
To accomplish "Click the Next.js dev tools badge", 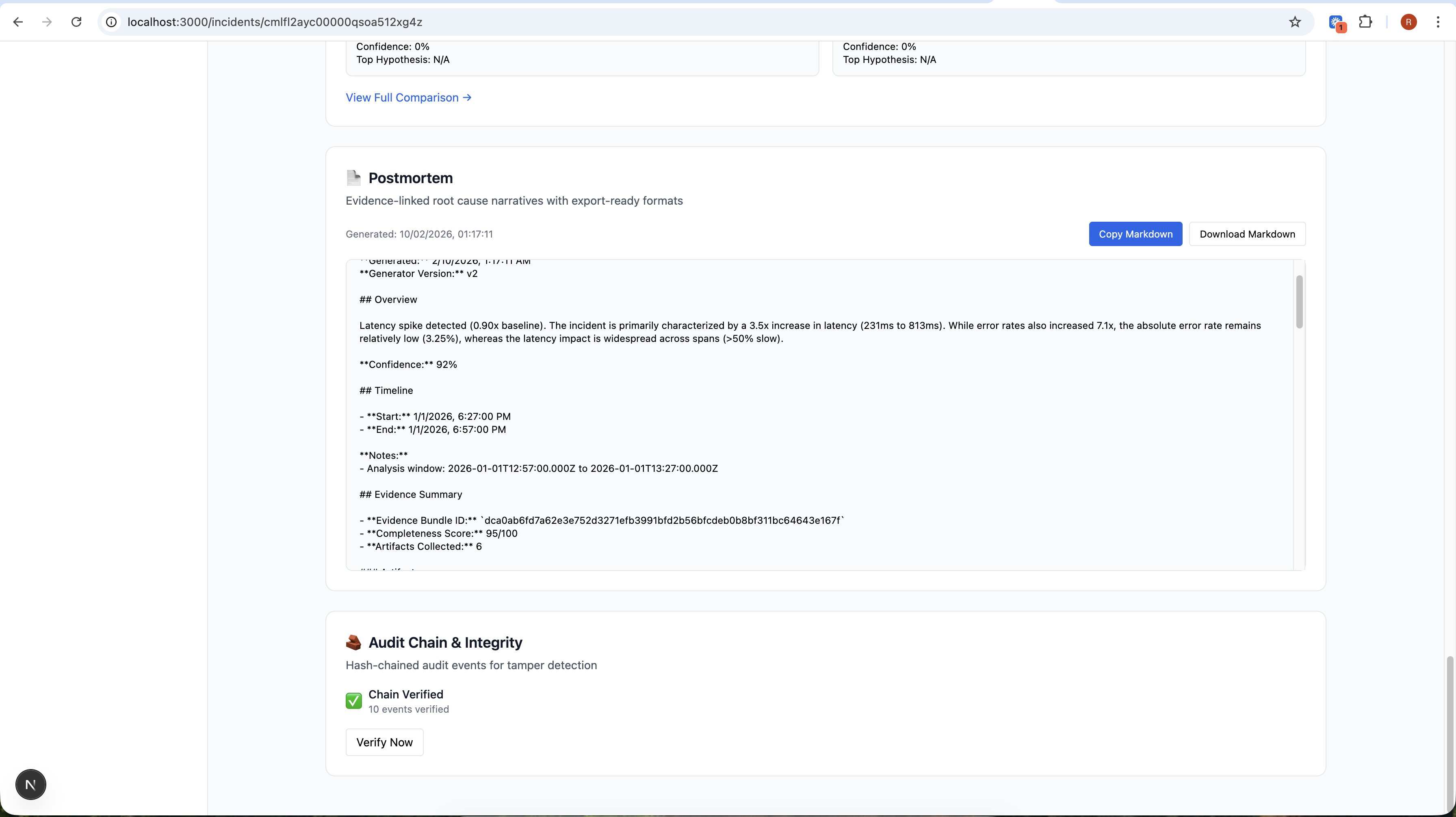I will [x=30, y=784].
